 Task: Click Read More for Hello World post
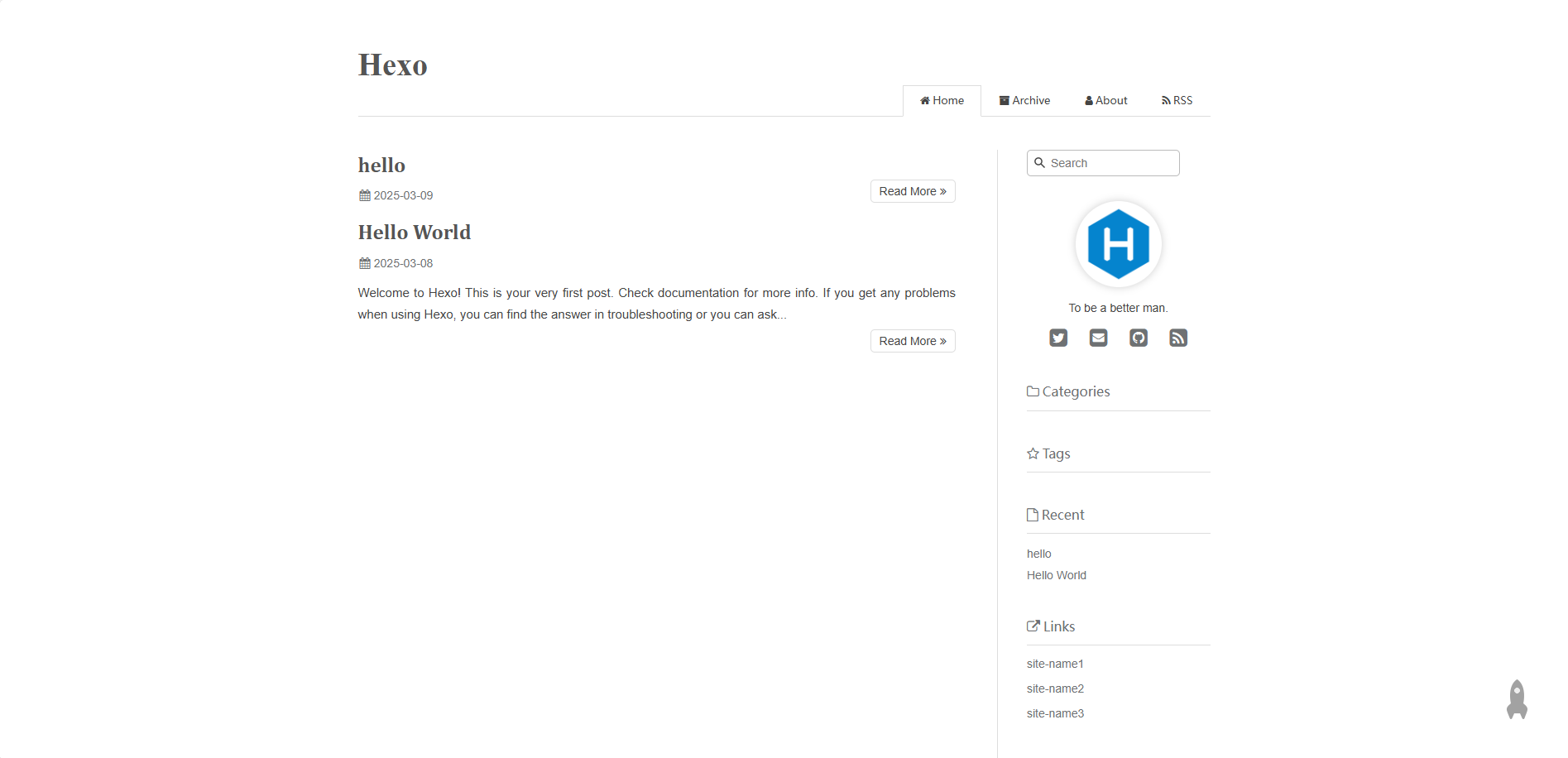point(913,341)
